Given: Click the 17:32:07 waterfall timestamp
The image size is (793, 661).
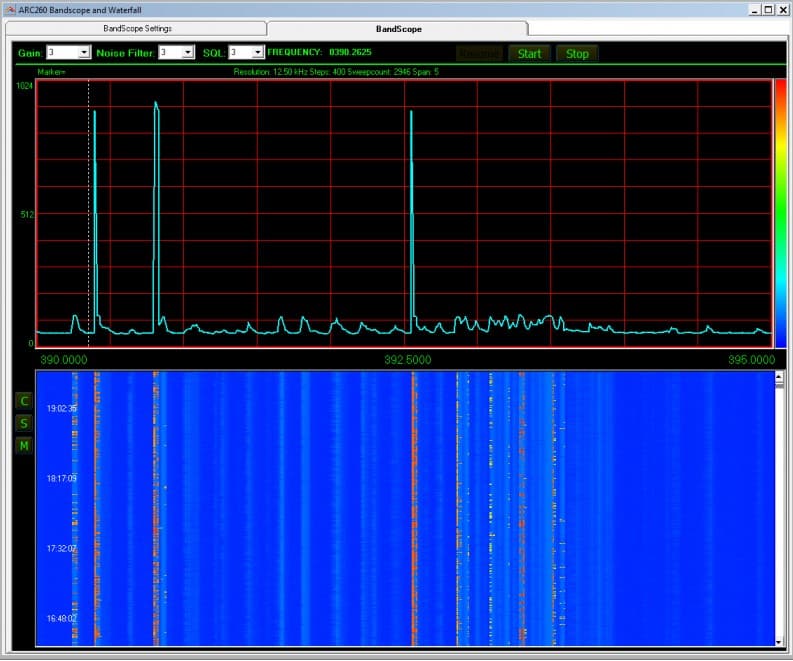Looking at the screenshot, I should pos(62,549).
